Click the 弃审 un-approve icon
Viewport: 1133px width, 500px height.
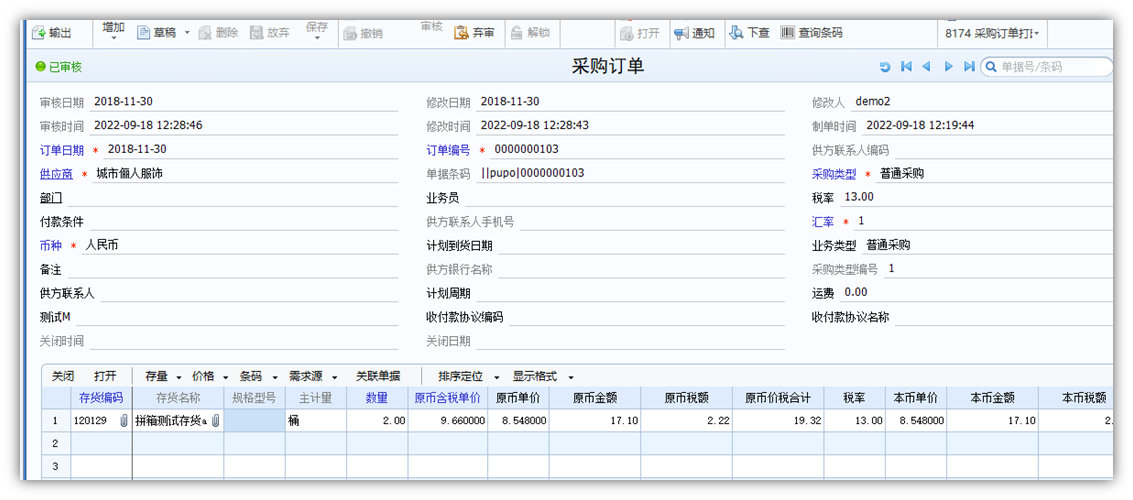[x=461, y=33]
